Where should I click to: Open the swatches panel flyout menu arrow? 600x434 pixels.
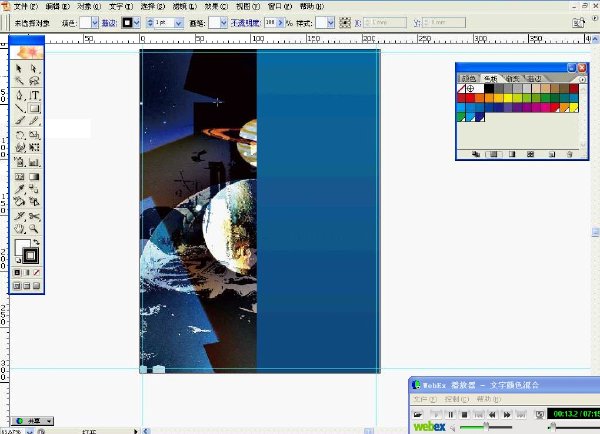click(582, 79)
